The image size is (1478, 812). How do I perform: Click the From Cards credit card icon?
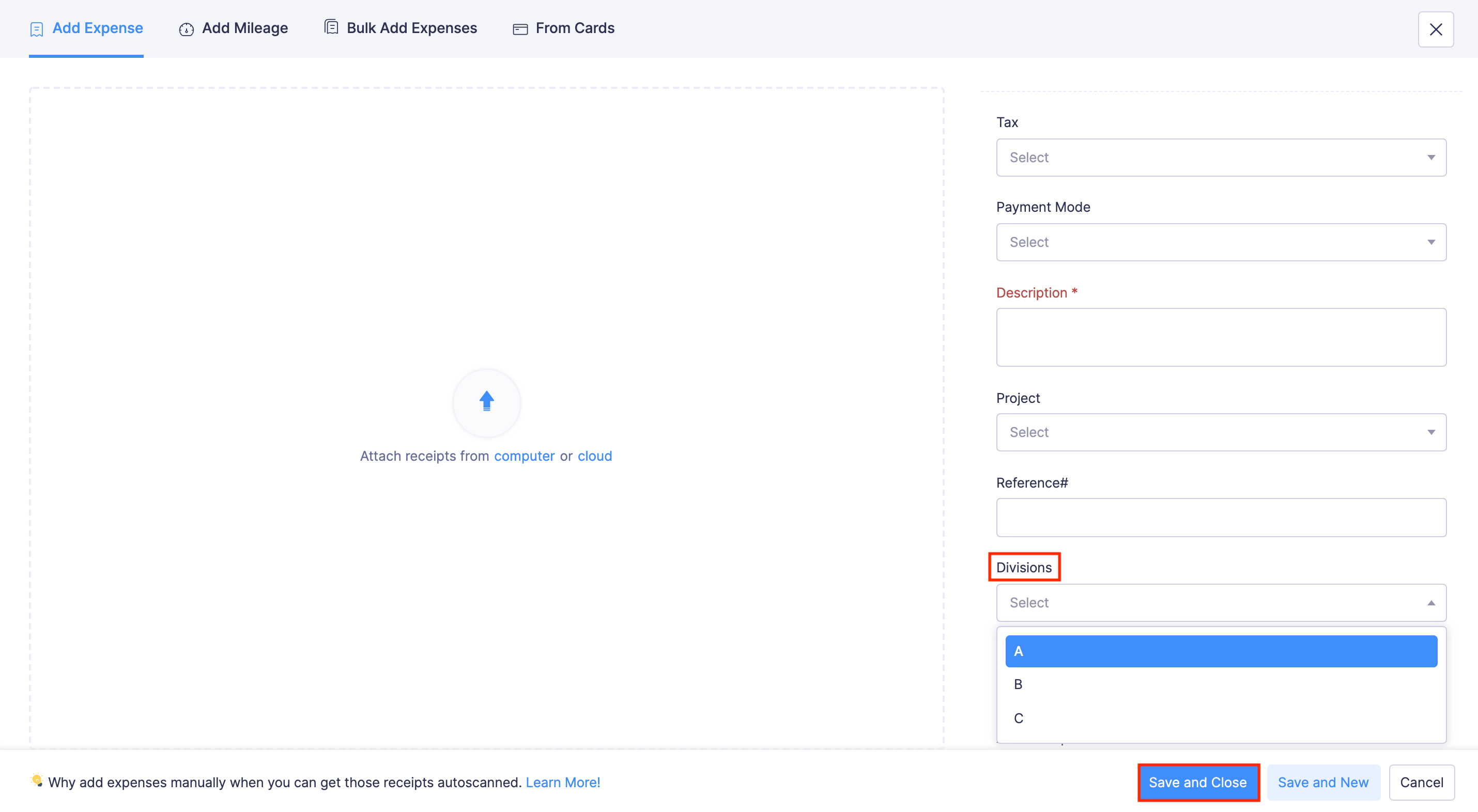click(x=520, y=28)
